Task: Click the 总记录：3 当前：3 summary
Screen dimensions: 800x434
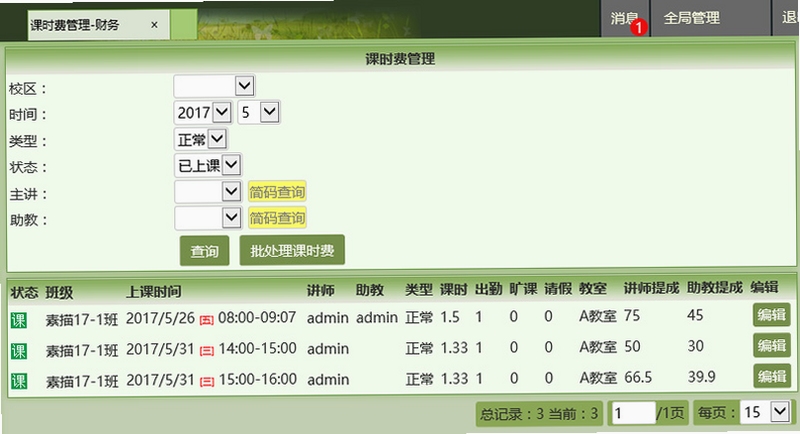Action: pos(539,413)
